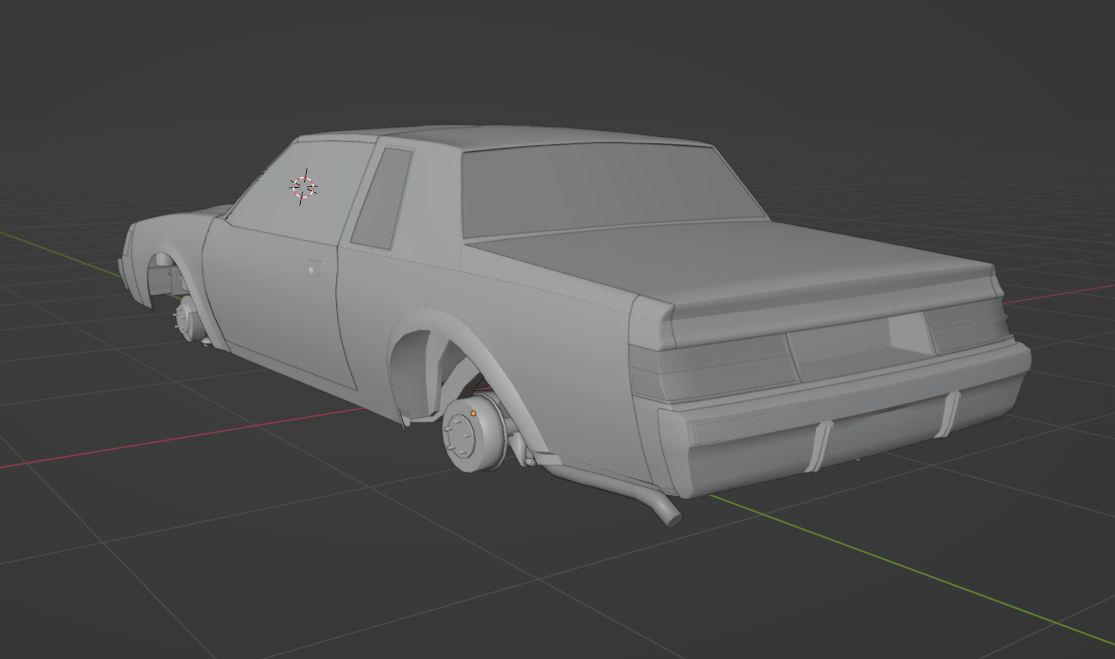
Task: Select the front wheel brake hub
Action: coord(188,317)
